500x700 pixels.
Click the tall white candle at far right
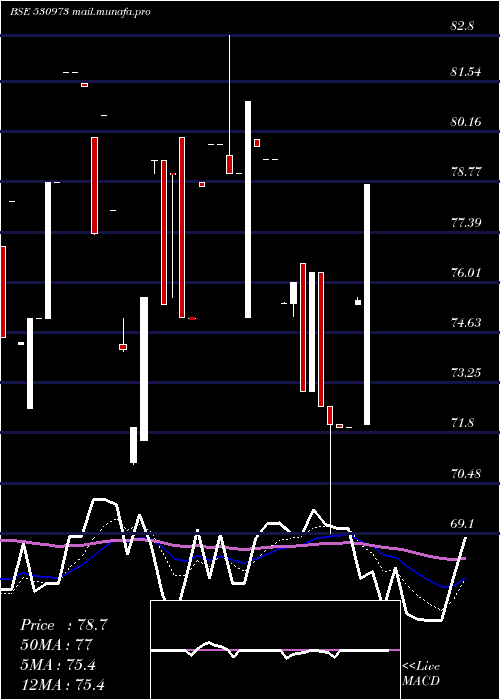coord(367,304)
